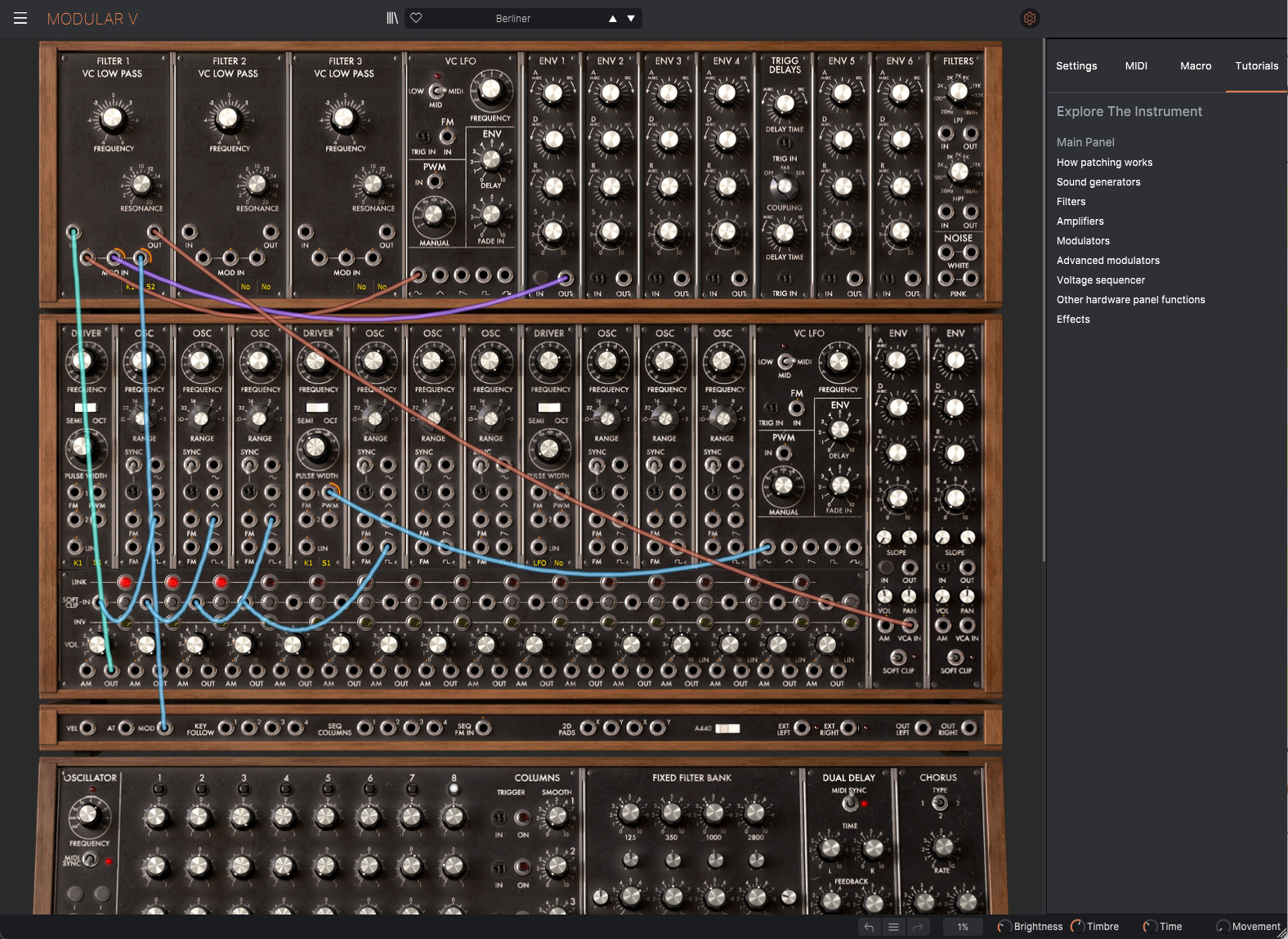The height and width of the screenshot is (939, 1288).
Task: Open the main hamburger menu
Action: click(x=20, y=18)
